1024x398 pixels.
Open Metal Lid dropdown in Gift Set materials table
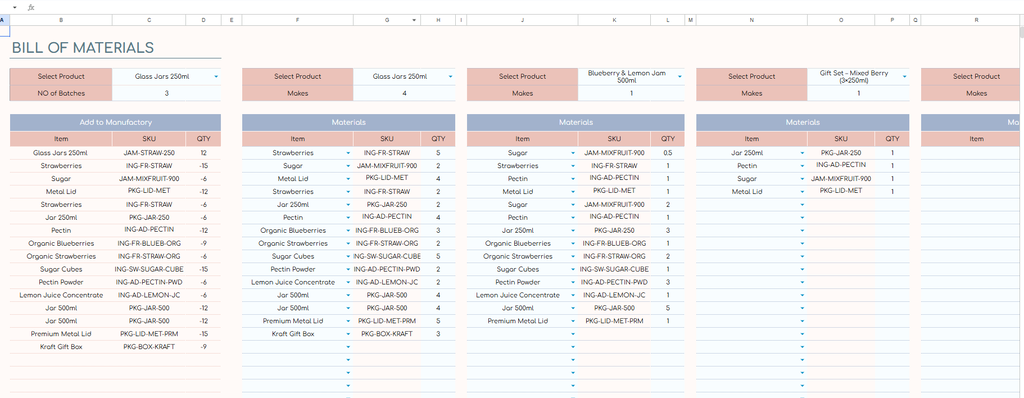(x=802, y=191)
